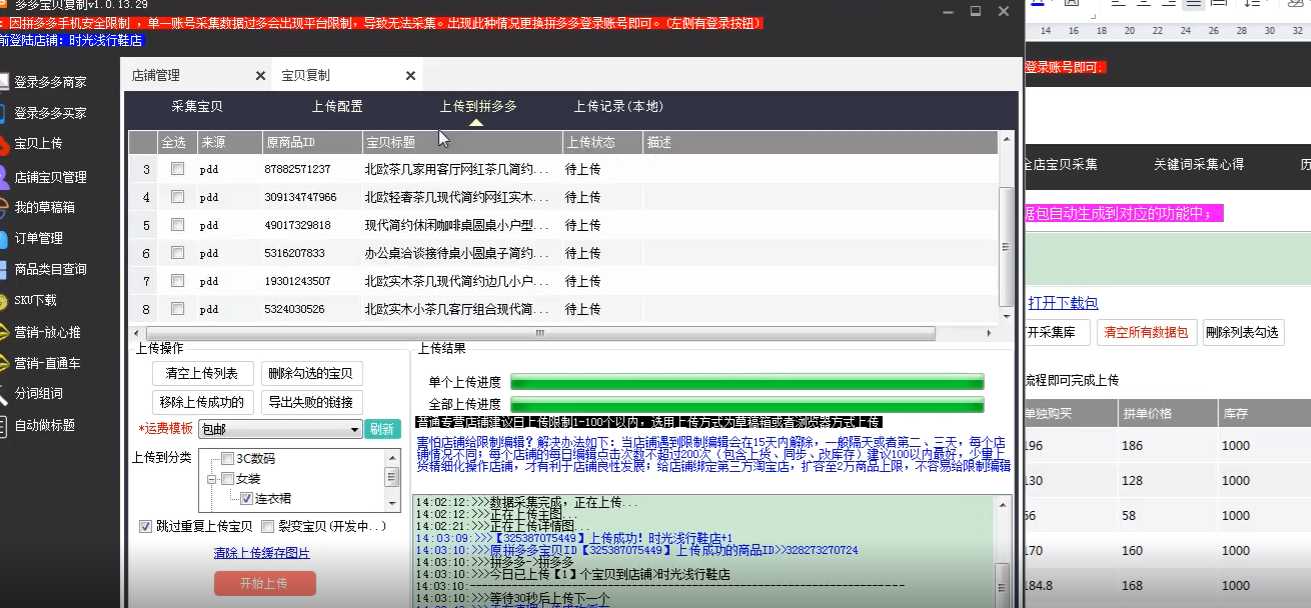Open the 上传记录(本地) step tab
Image resolution: width=1311 pixels, height=608 pixels.
coord(618,106)
